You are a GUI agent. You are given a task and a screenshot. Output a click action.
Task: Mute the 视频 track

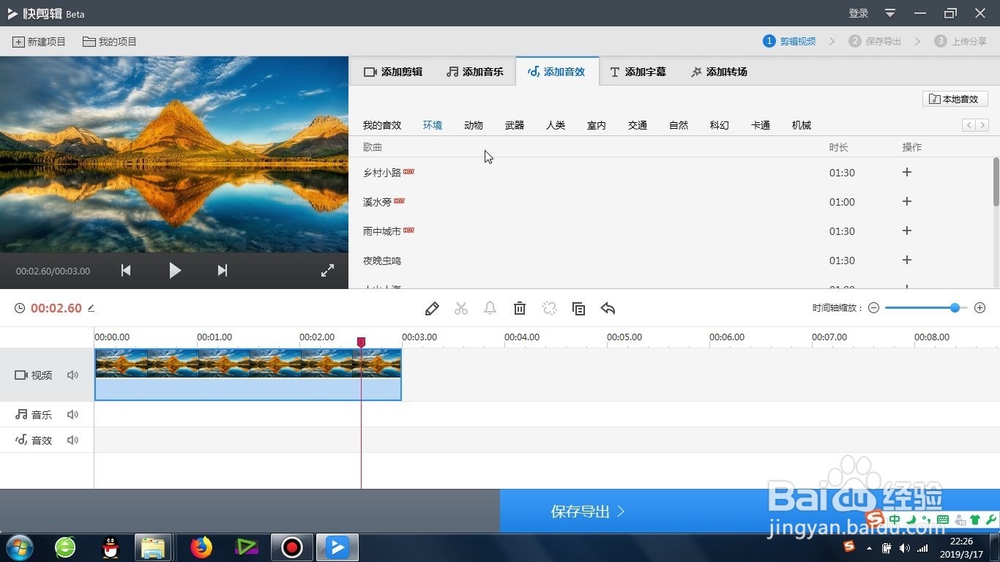click(73, 375)
